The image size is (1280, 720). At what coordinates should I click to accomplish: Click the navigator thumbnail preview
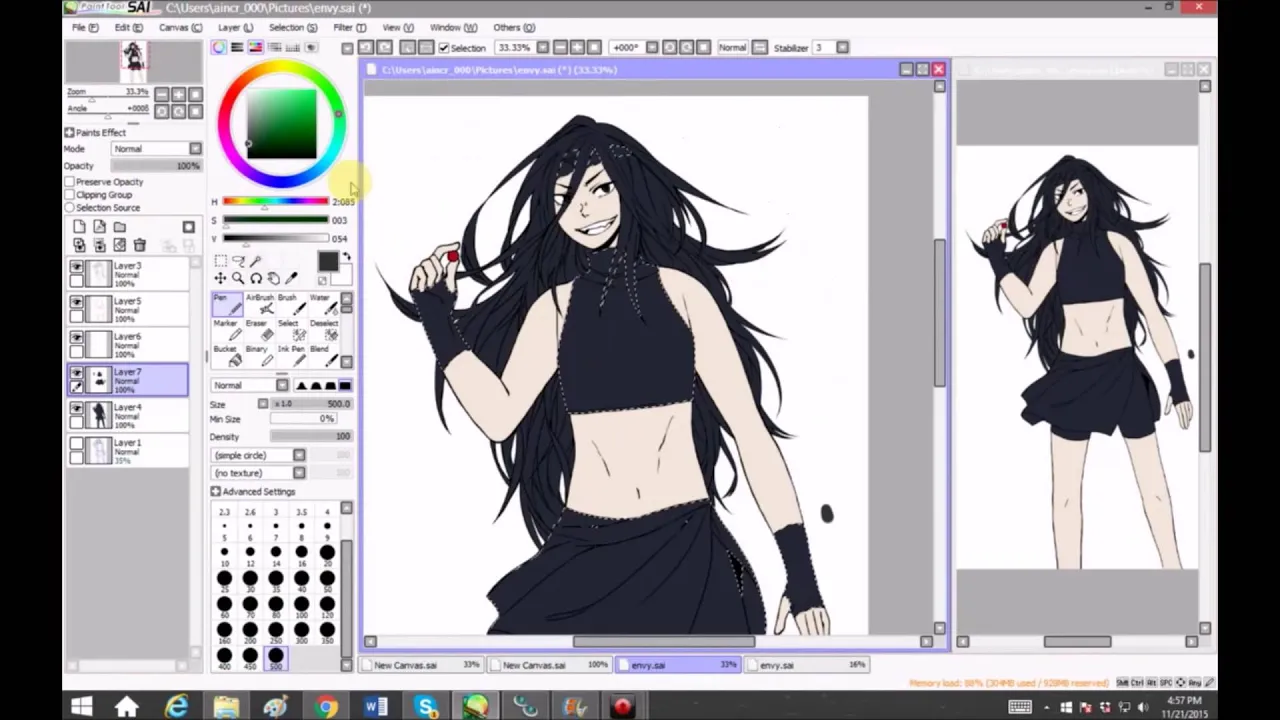pos(133,63)
